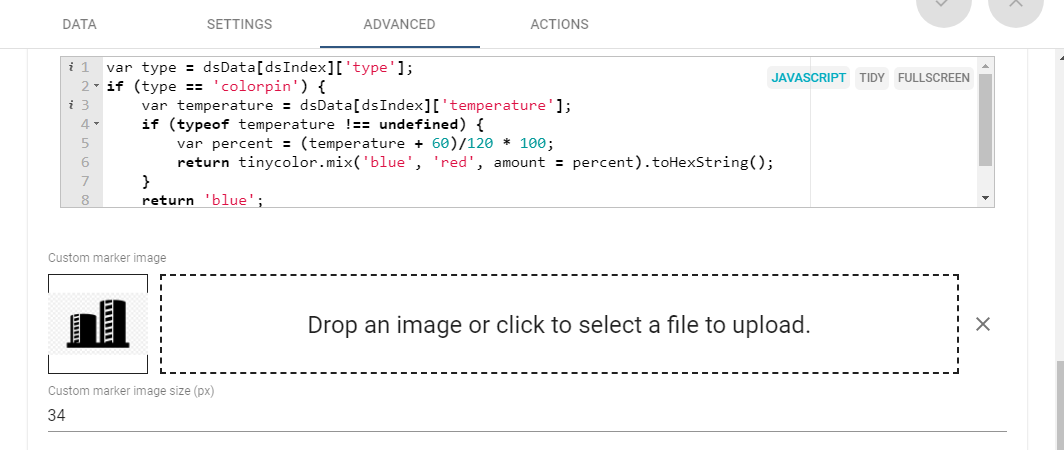The width and height of the screenshot is (1064, 450).
Task: Click the checkmark apply changes button
Action: pos(943,8)
